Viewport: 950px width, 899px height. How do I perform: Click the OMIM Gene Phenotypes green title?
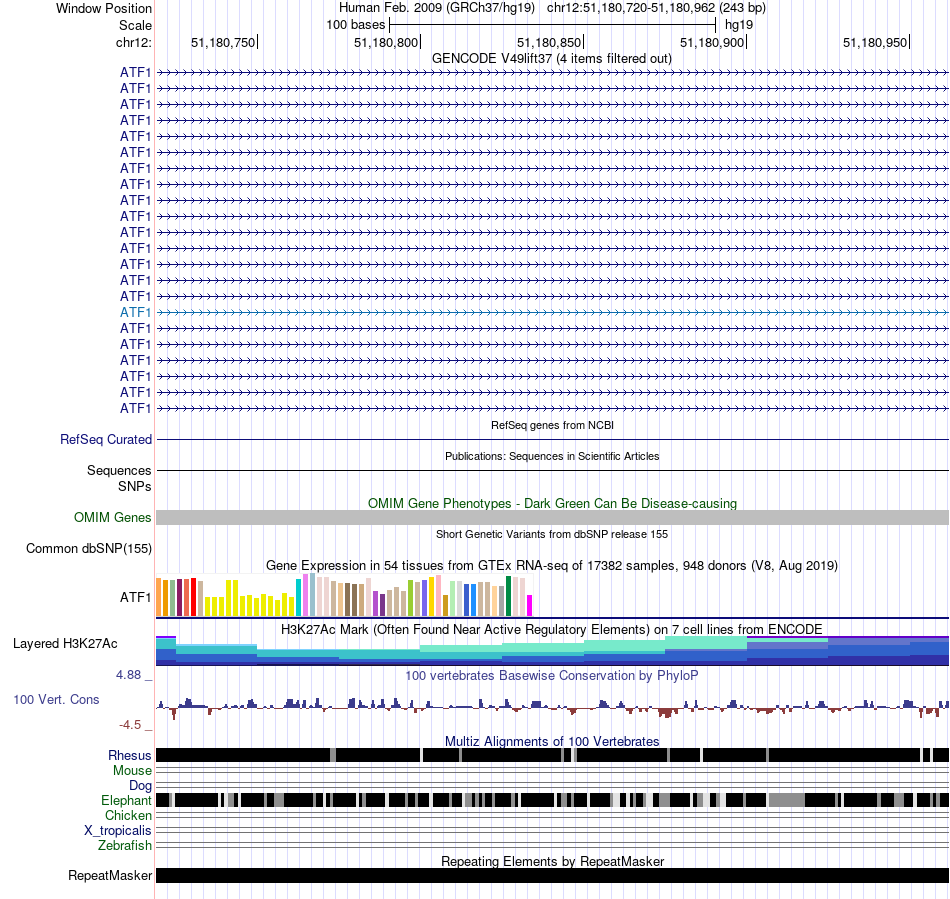(x=553, y=503)
